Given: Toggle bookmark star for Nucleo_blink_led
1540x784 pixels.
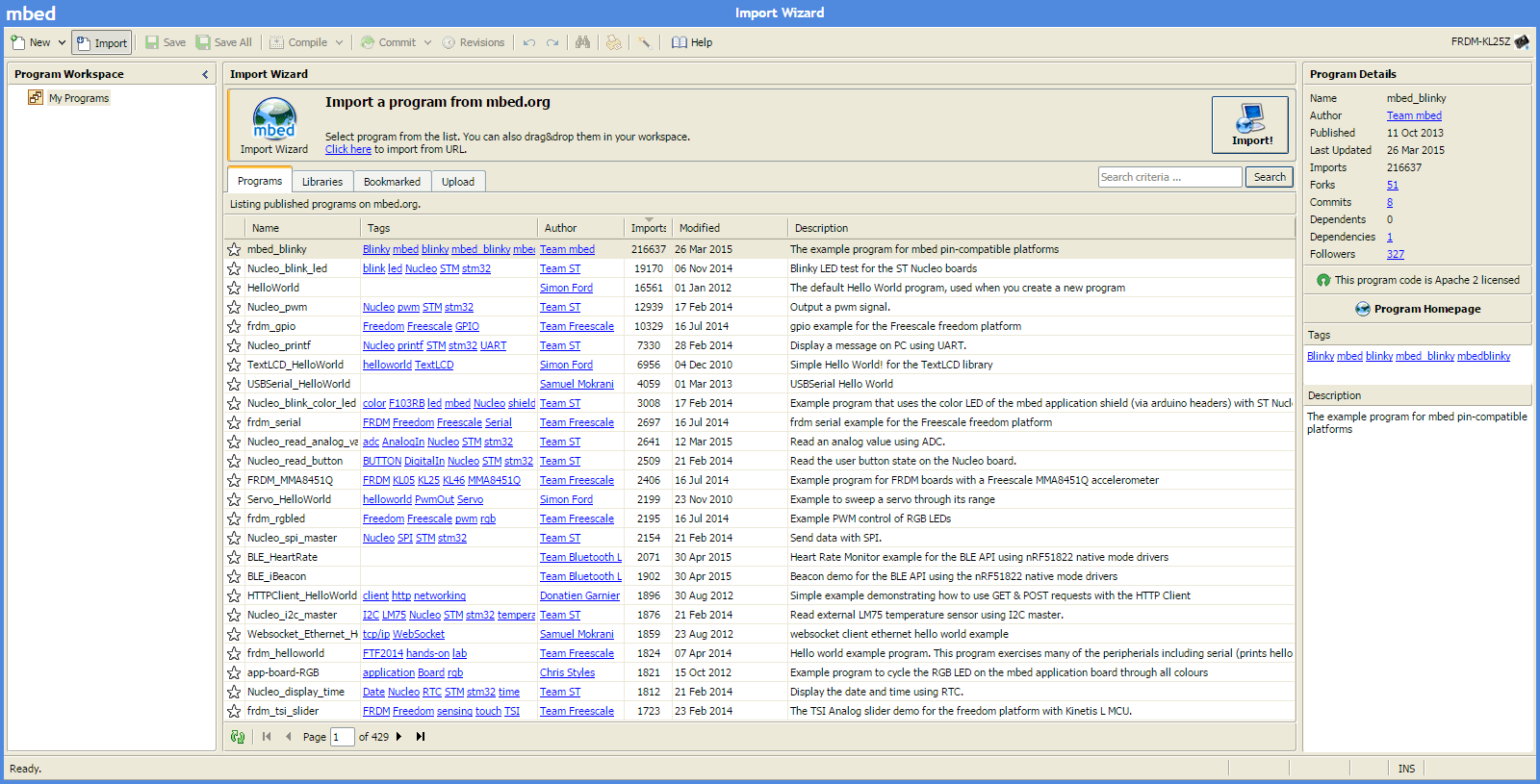Looking at the screenshot, I should pyautogui.click(x=234, y=268).
